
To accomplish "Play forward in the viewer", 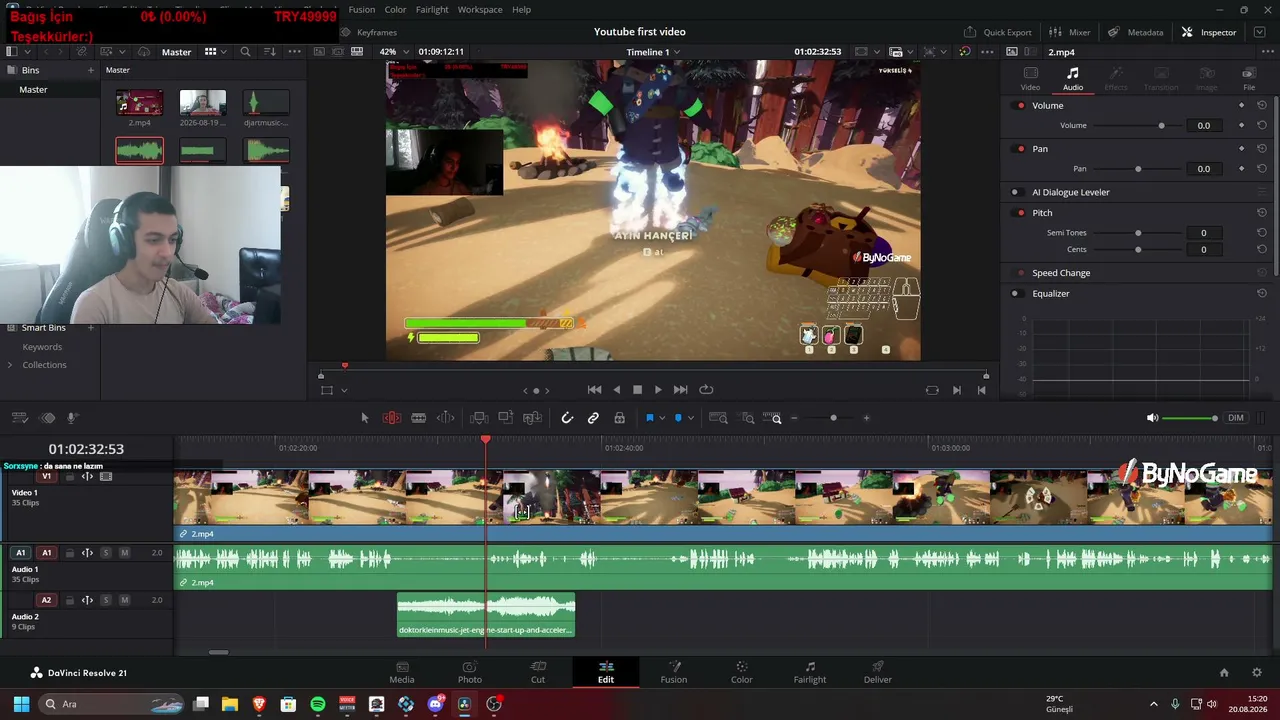I will (x=658, y=390).
